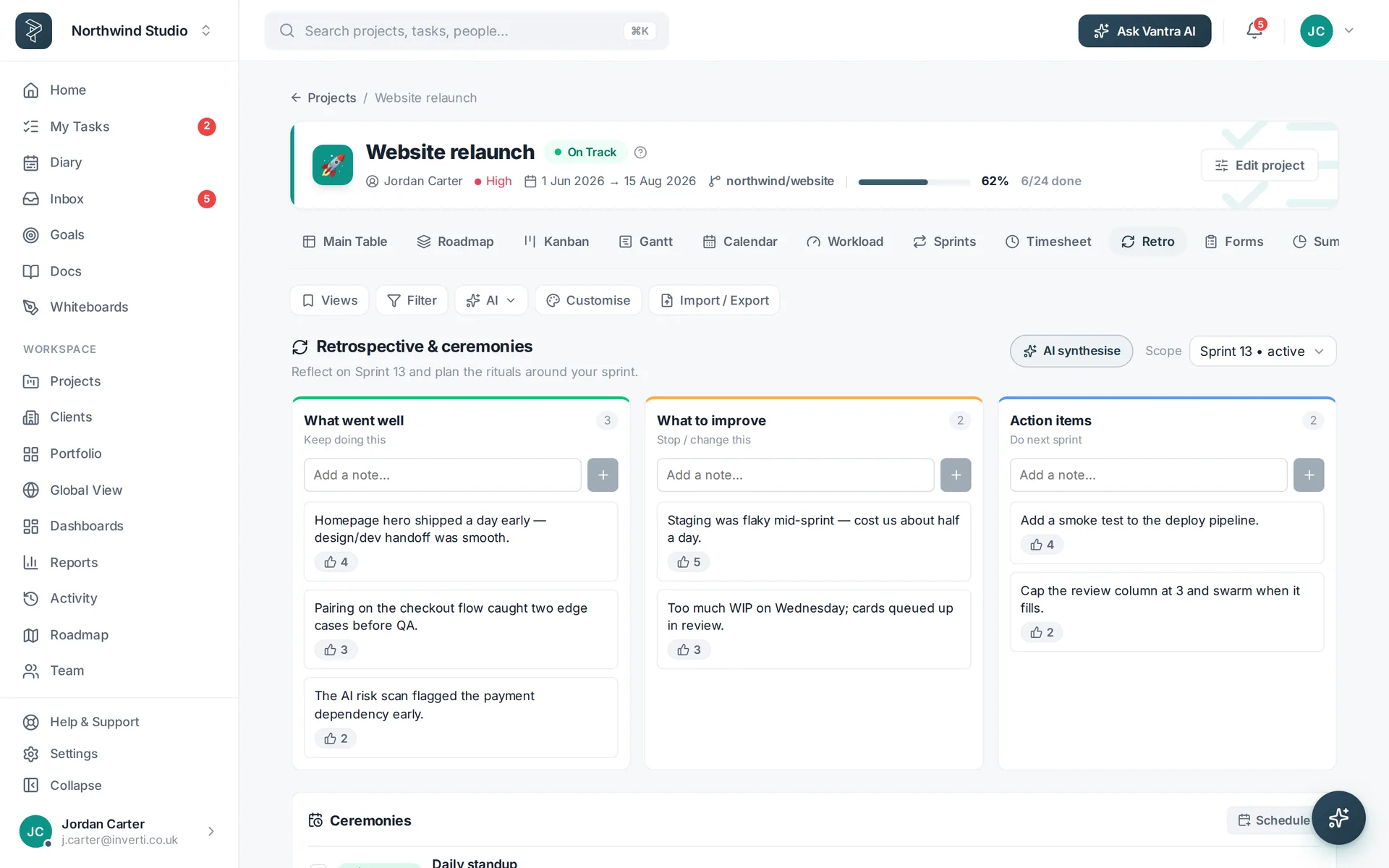Click the rocket project icon
Screen dimensions: 1389x868
pyautogui.click(x=333, y=165)
